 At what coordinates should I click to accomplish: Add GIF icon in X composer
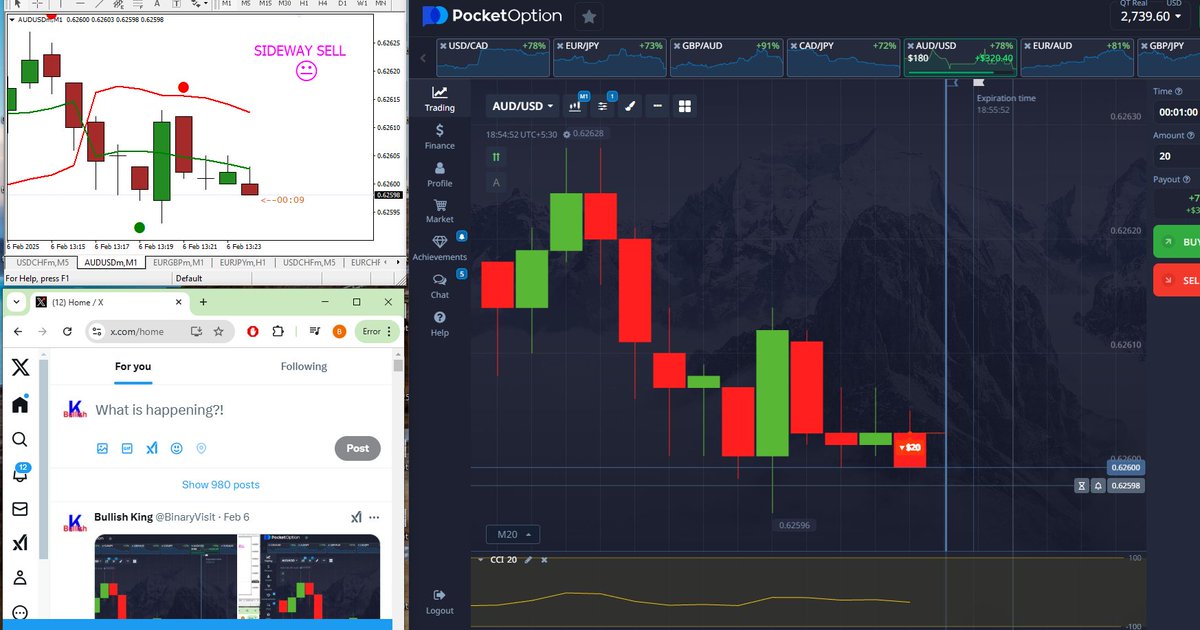coord(127,449)
